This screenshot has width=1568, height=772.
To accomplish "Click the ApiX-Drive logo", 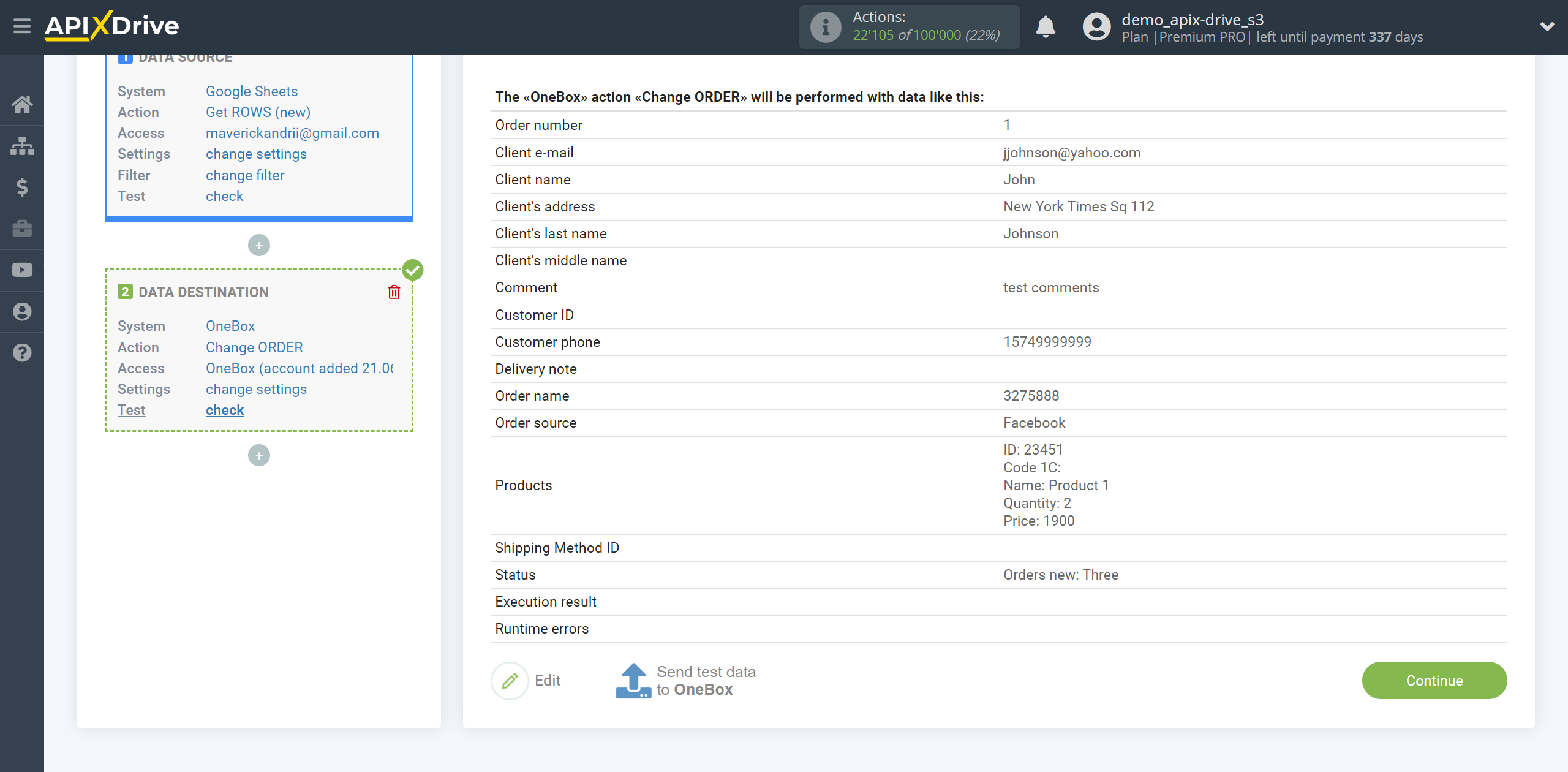I will [111, 26].
